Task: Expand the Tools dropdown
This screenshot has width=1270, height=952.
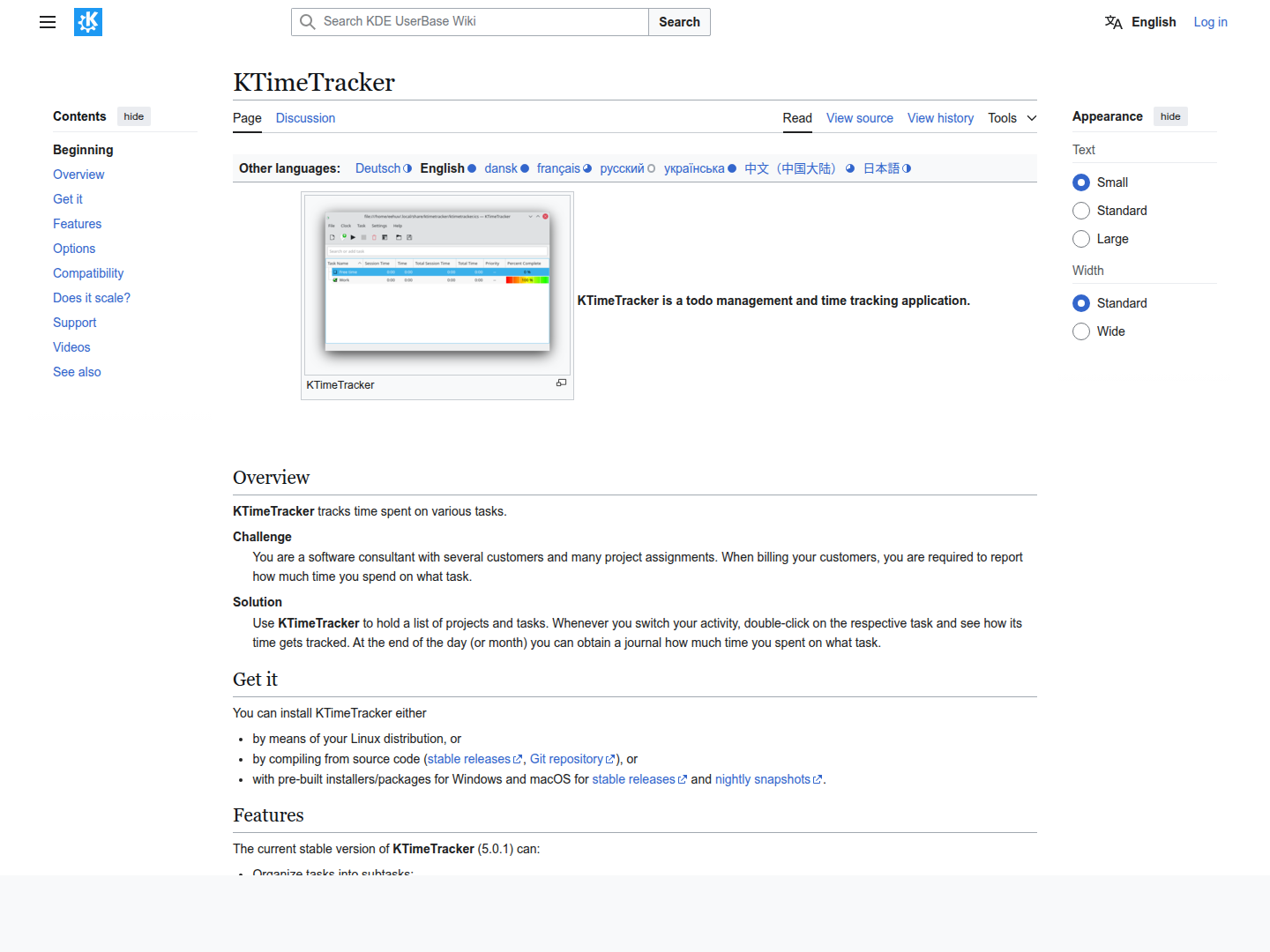Action: [x=1012, y=118]
